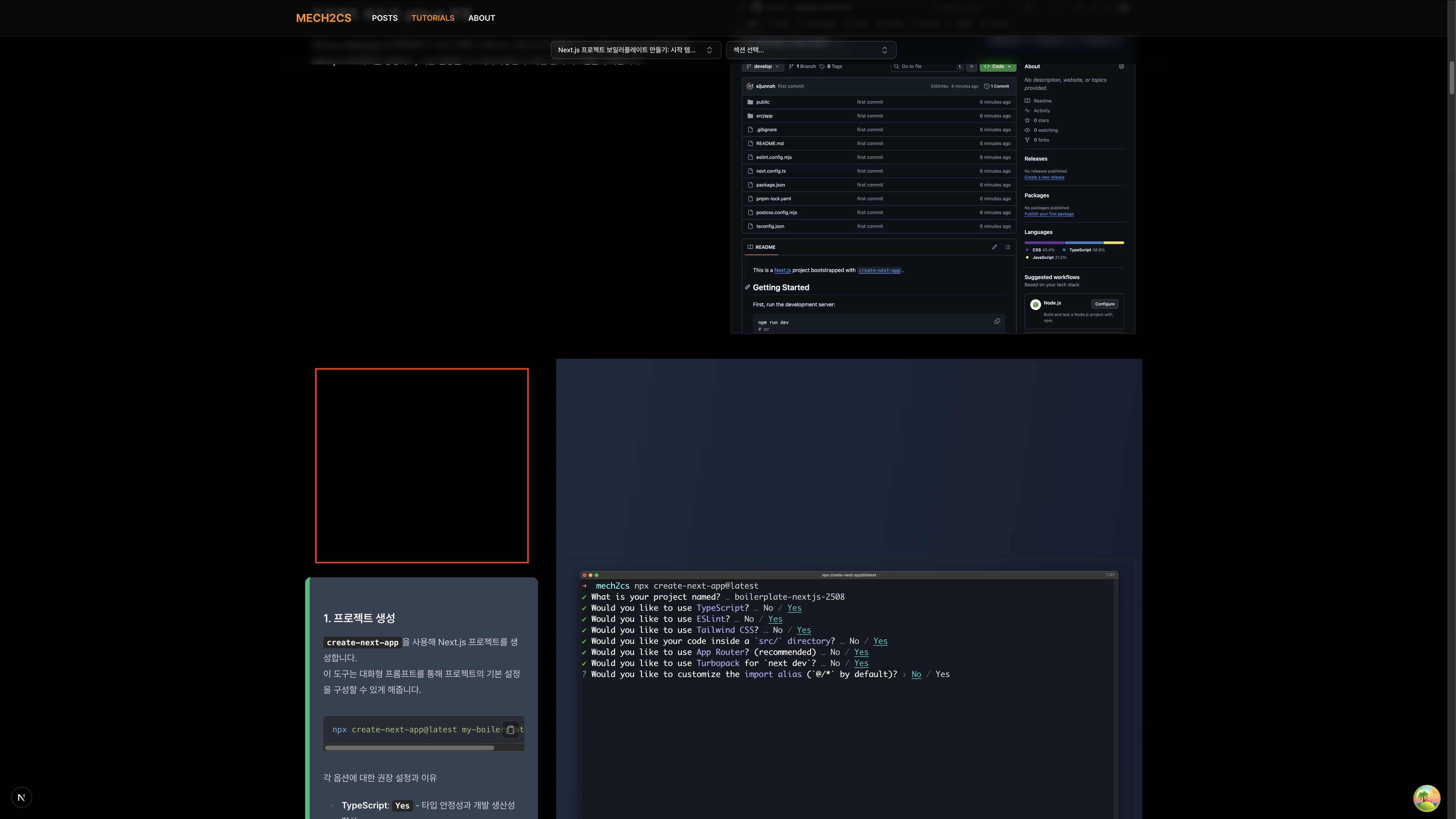The width and height of the screenshot is (1456, 819).
Task: Expand the 섹션 선택 section selector
Action: tap(810, 50)
